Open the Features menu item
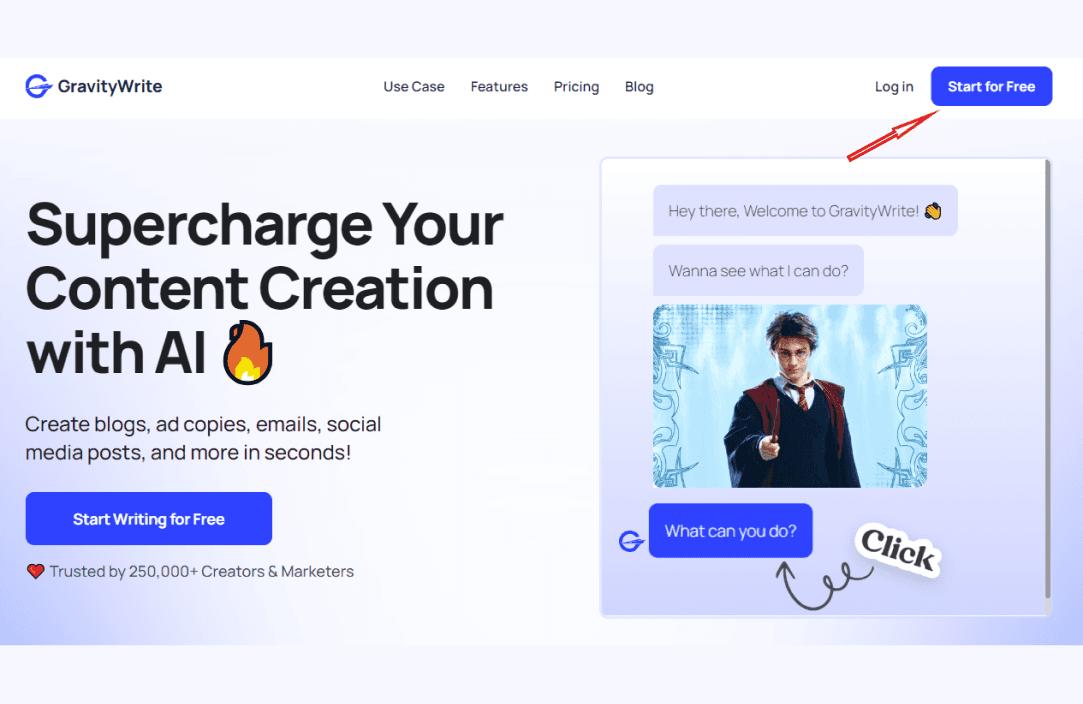The width and height of the screenshot is (1083, 704). pos(499,86)
